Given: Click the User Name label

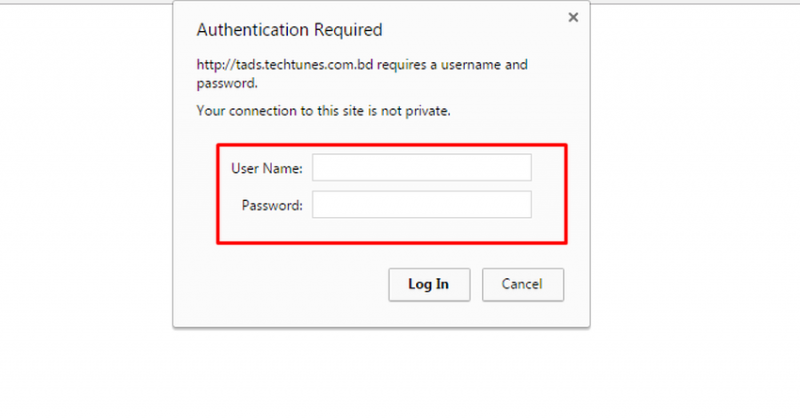Looking at the screenshot, I should click(267, 169).
